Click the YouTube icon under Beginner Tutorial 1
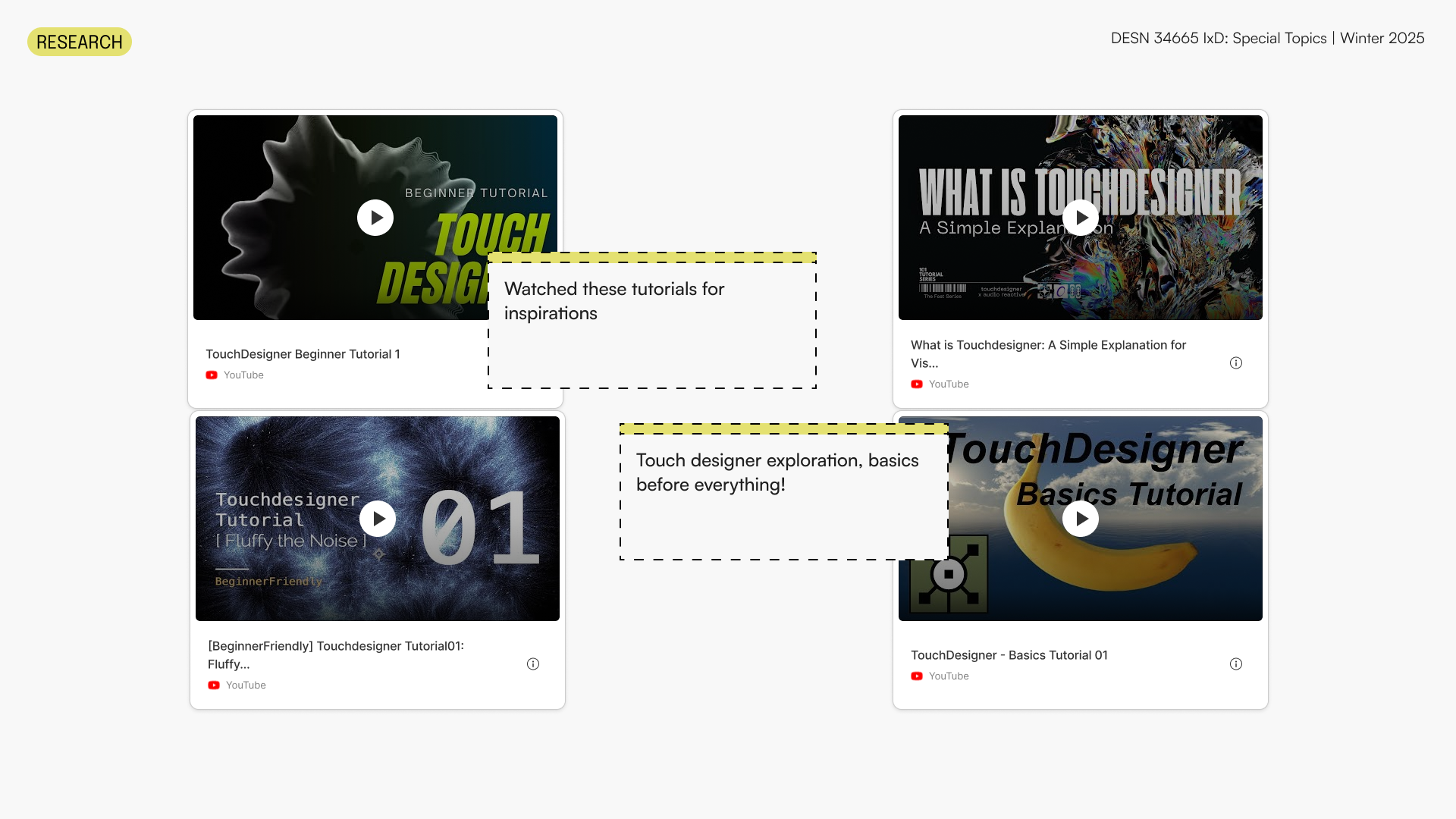 (x=212, y=374)
